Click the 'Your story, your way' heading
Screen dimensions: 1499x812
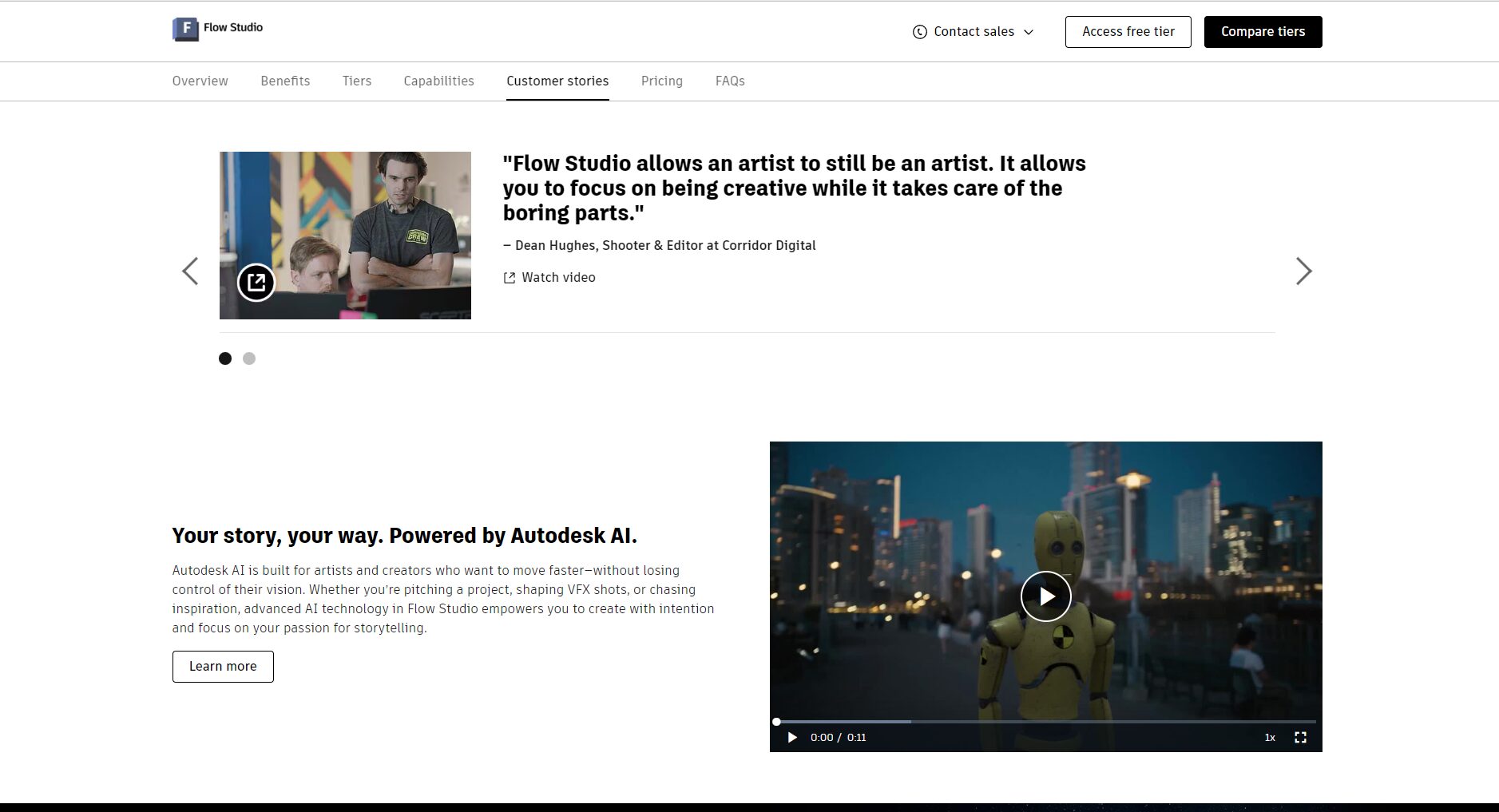pyautogui.click(x=405, y=536)
